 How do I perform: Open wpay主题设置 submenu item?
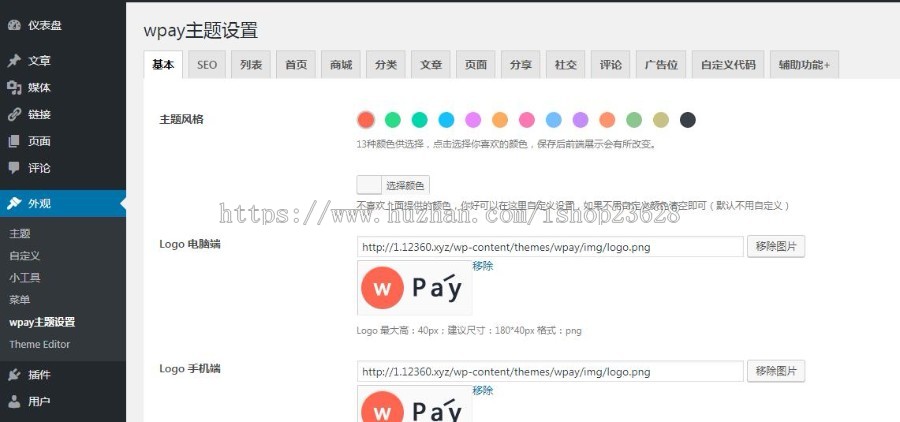(x=42, y=322)
